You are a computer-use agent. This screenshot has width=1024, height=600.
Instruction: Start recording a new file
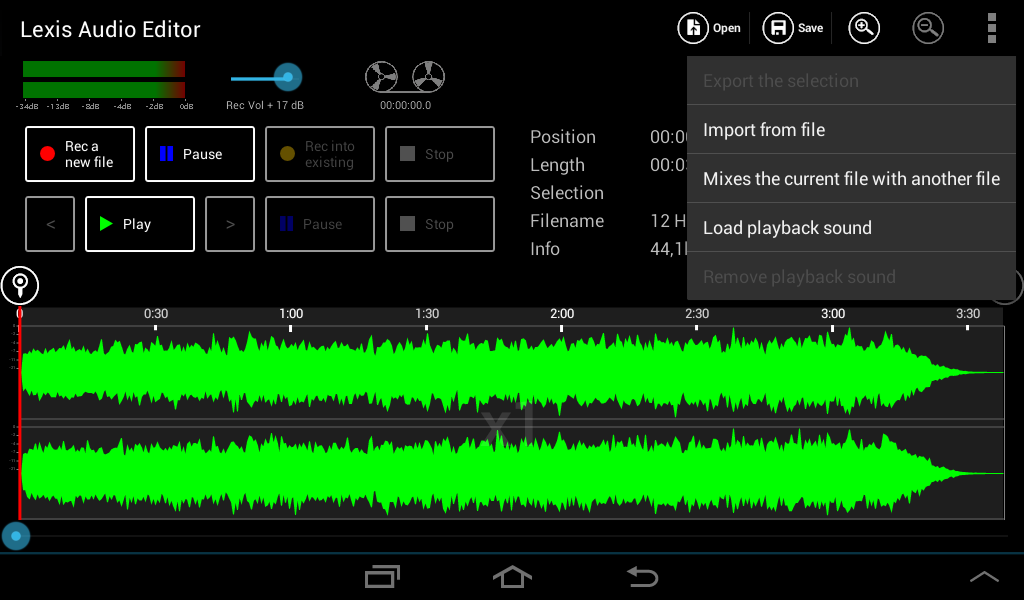pos(80,154)
